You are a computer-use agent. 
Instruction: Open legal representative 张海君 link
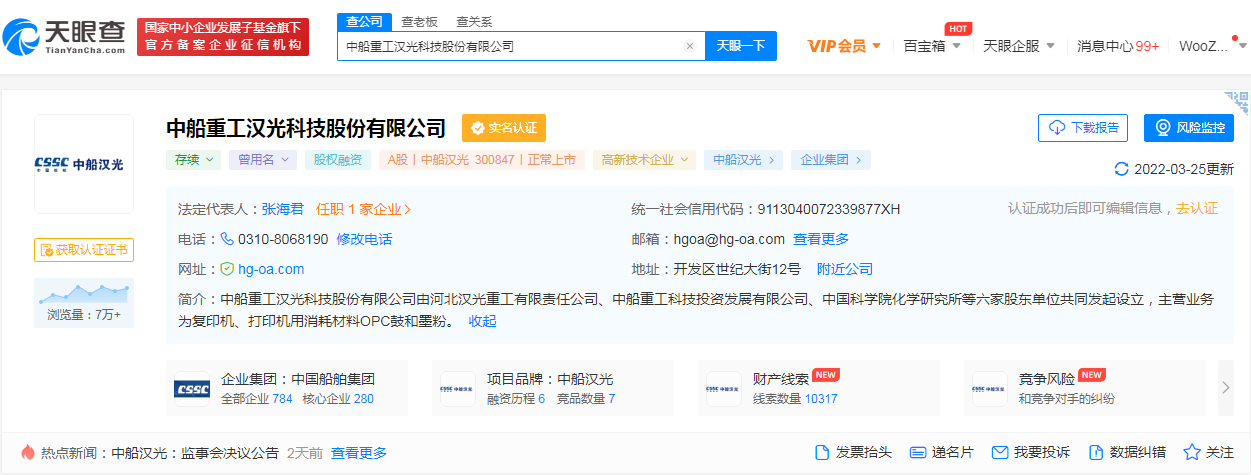point(283,209)
